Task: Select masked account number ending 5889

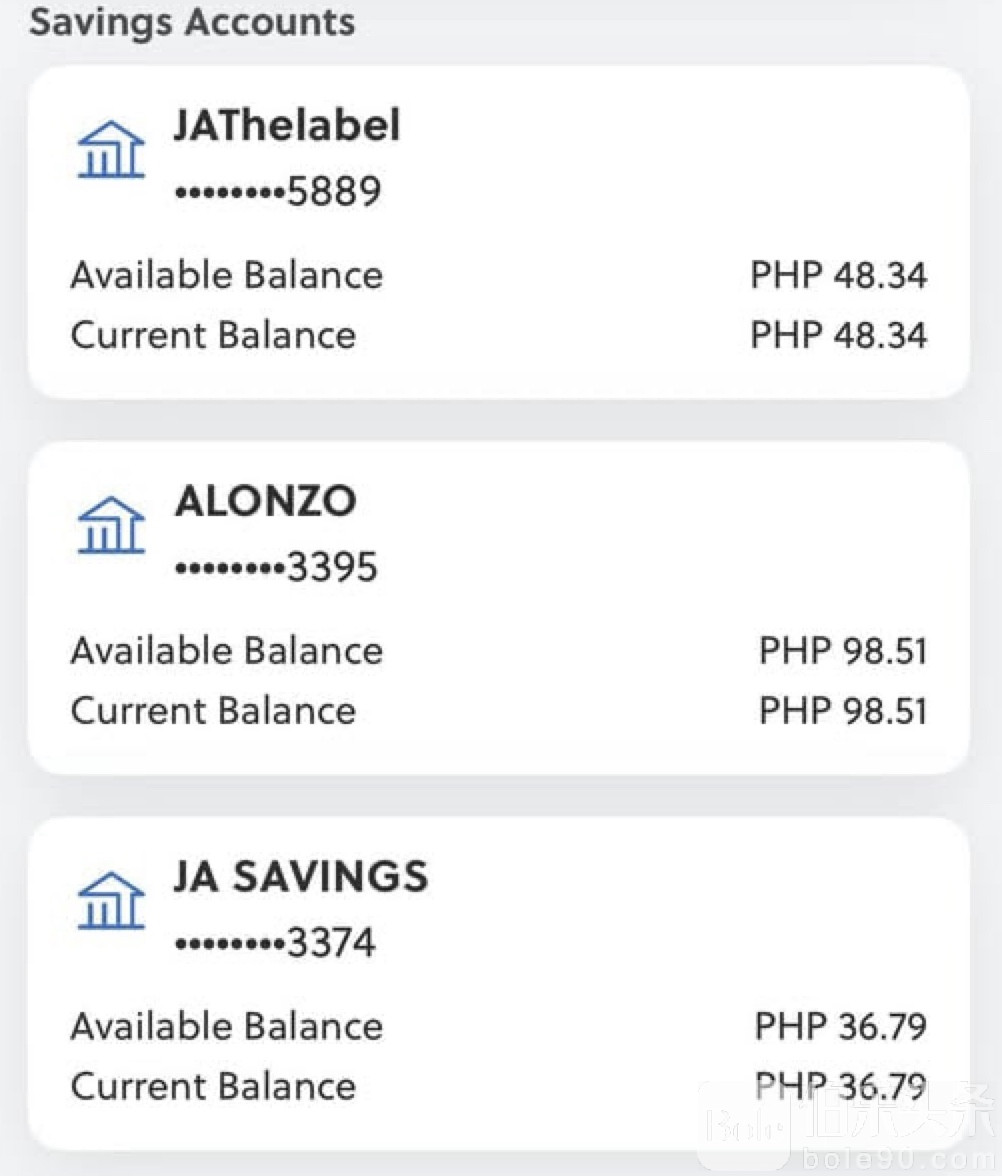Action: pyautogui.click(x=277, y=191)
